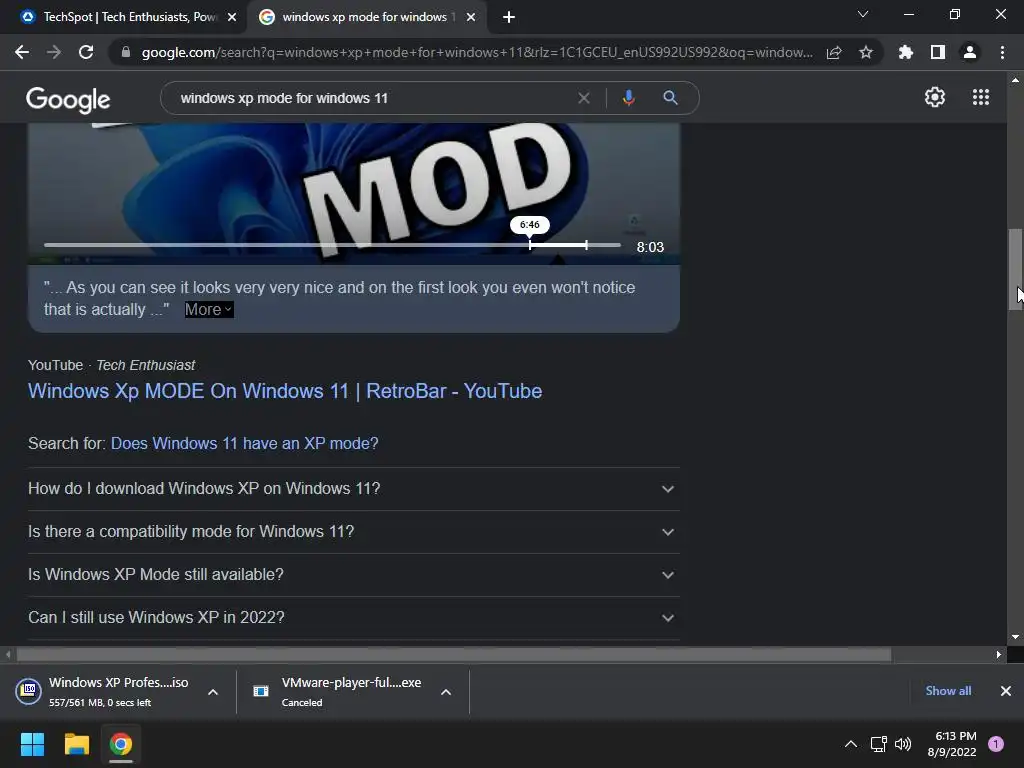
Task: Open options for VMware-player download
Action: tap(446, 692)
